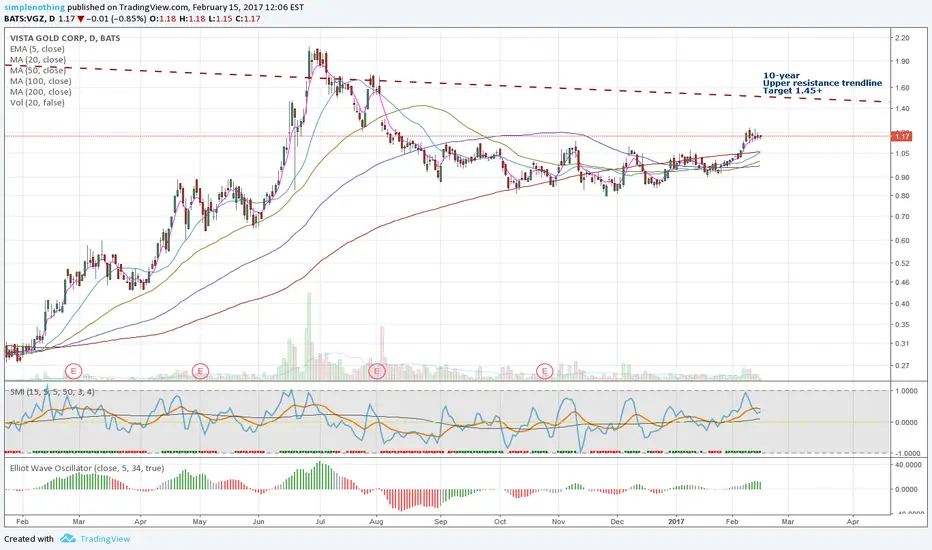Select the Vol (20, false) legend entry
This screenshot has height=550, width=932.
coord(37,102)
